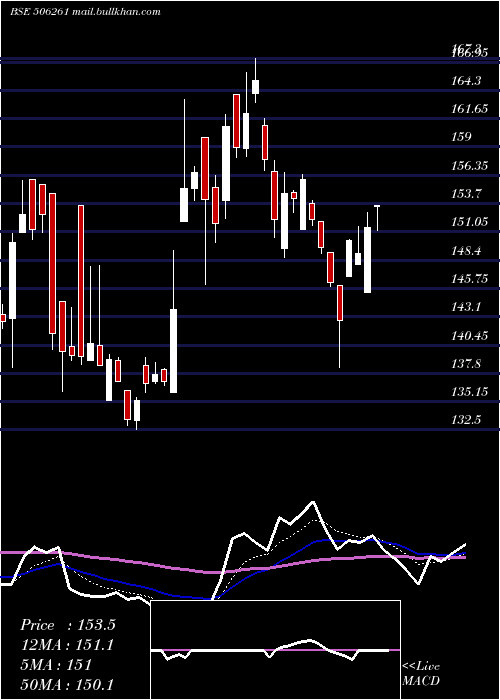Select the 153.7 price axis label
Image resolution: width=500 pixels, height=700 pixels.
click(467, 194)
